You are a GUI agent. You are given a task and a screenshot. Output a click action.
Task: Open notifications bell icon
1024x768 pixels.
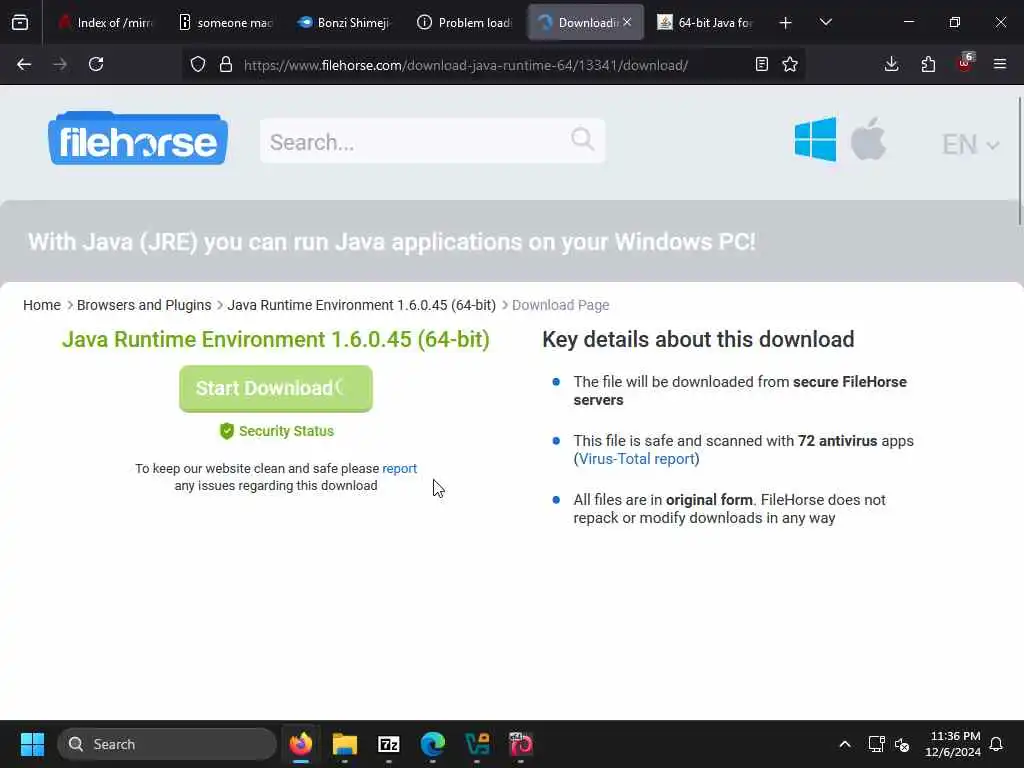tap(996, 744)
